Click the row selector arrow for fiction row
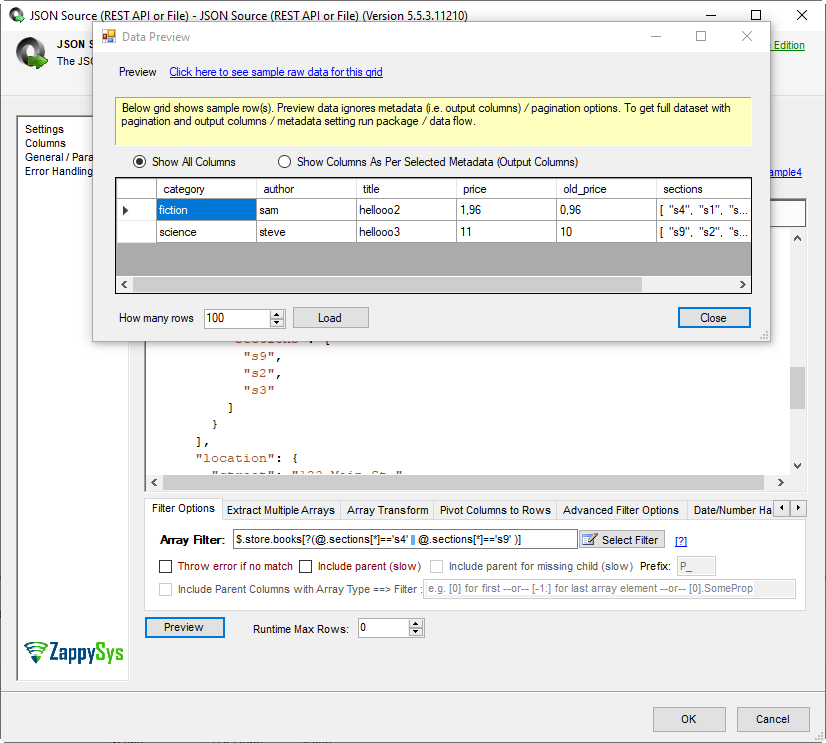Screen dimensions: 826x743 (125, 210)
